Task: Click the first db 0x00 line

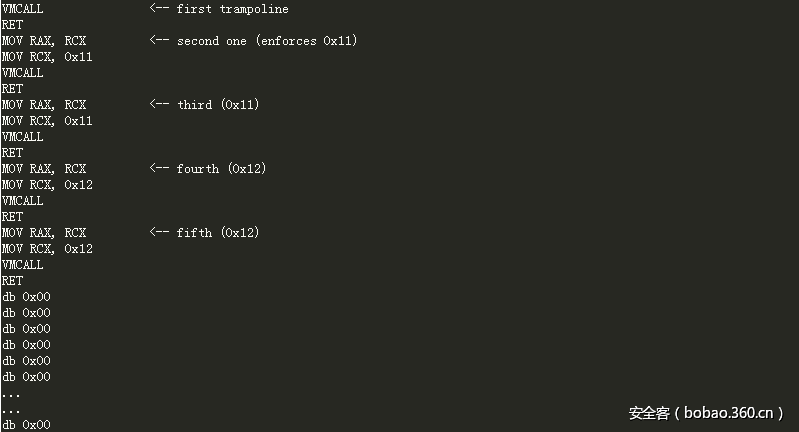Action: click(26, 297)
